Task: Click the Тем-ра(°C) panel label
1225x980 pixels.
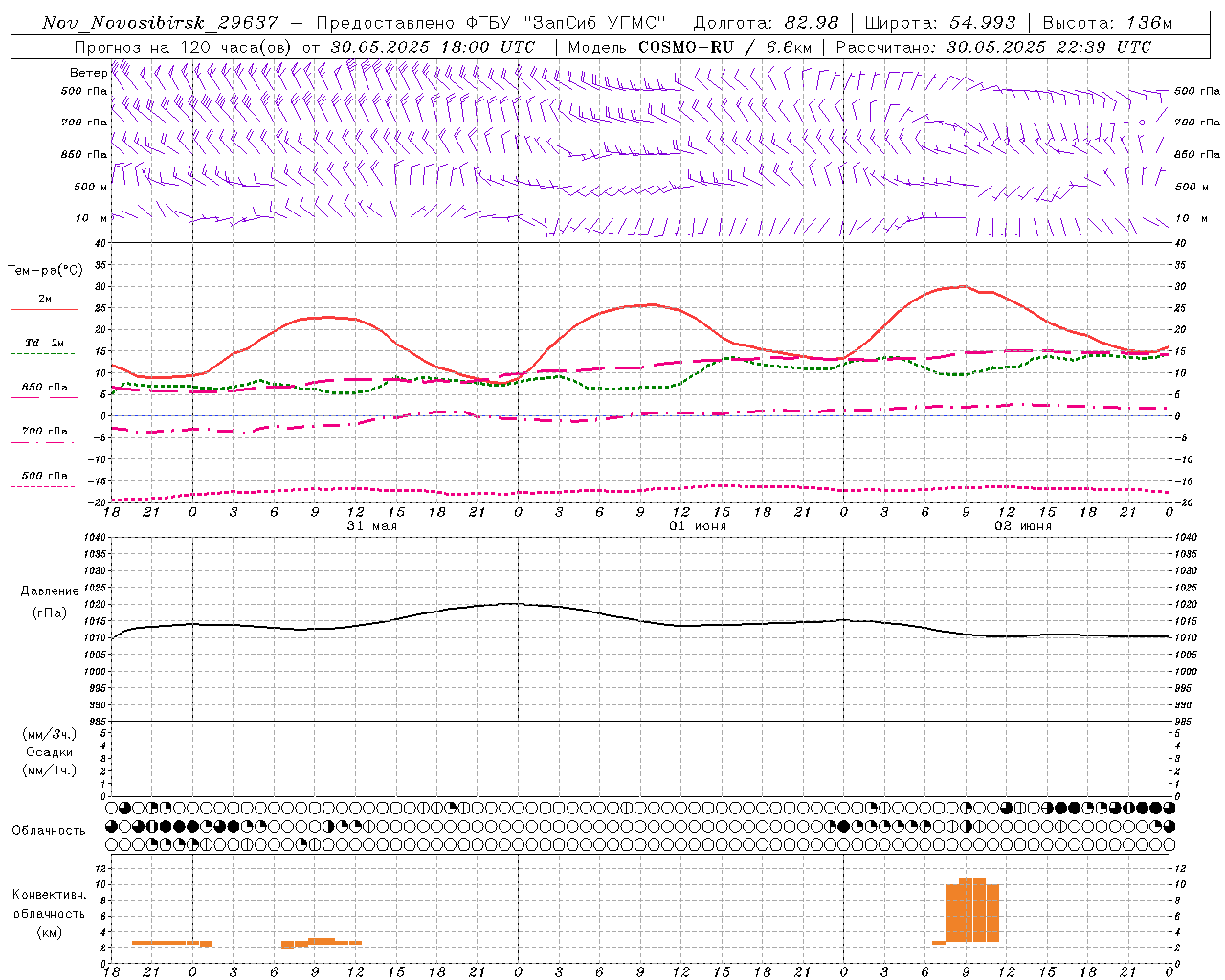Action: (x=46, y=271)
